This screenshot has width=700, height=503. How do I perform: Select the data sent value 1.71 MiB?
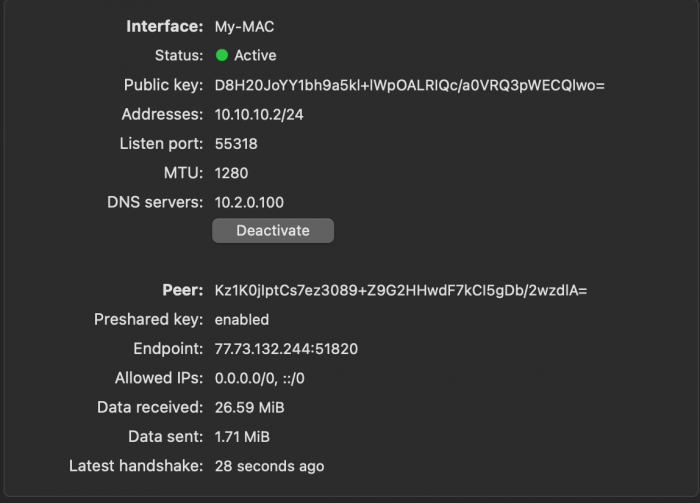click(x=242, y=437)
